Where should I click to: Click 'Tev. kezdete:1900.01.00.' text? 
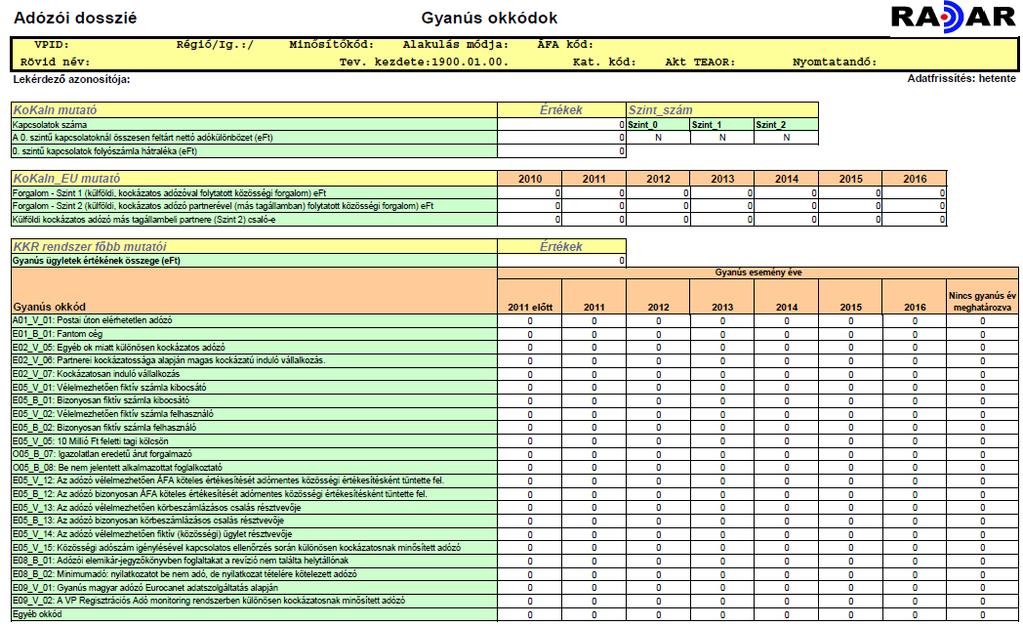click(x=423, y=62)
